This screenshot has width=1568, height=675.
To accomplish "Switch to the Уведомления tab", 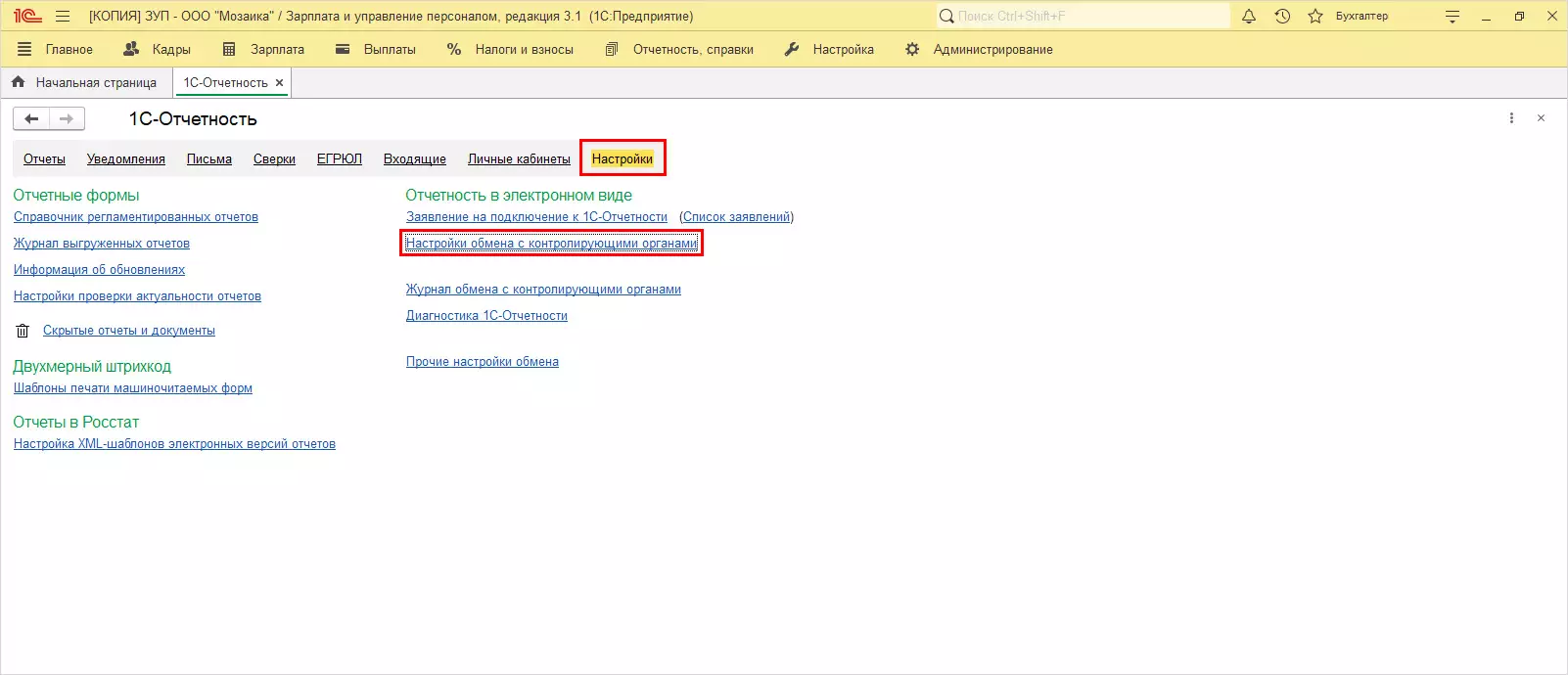I will (x=126, y=158).
